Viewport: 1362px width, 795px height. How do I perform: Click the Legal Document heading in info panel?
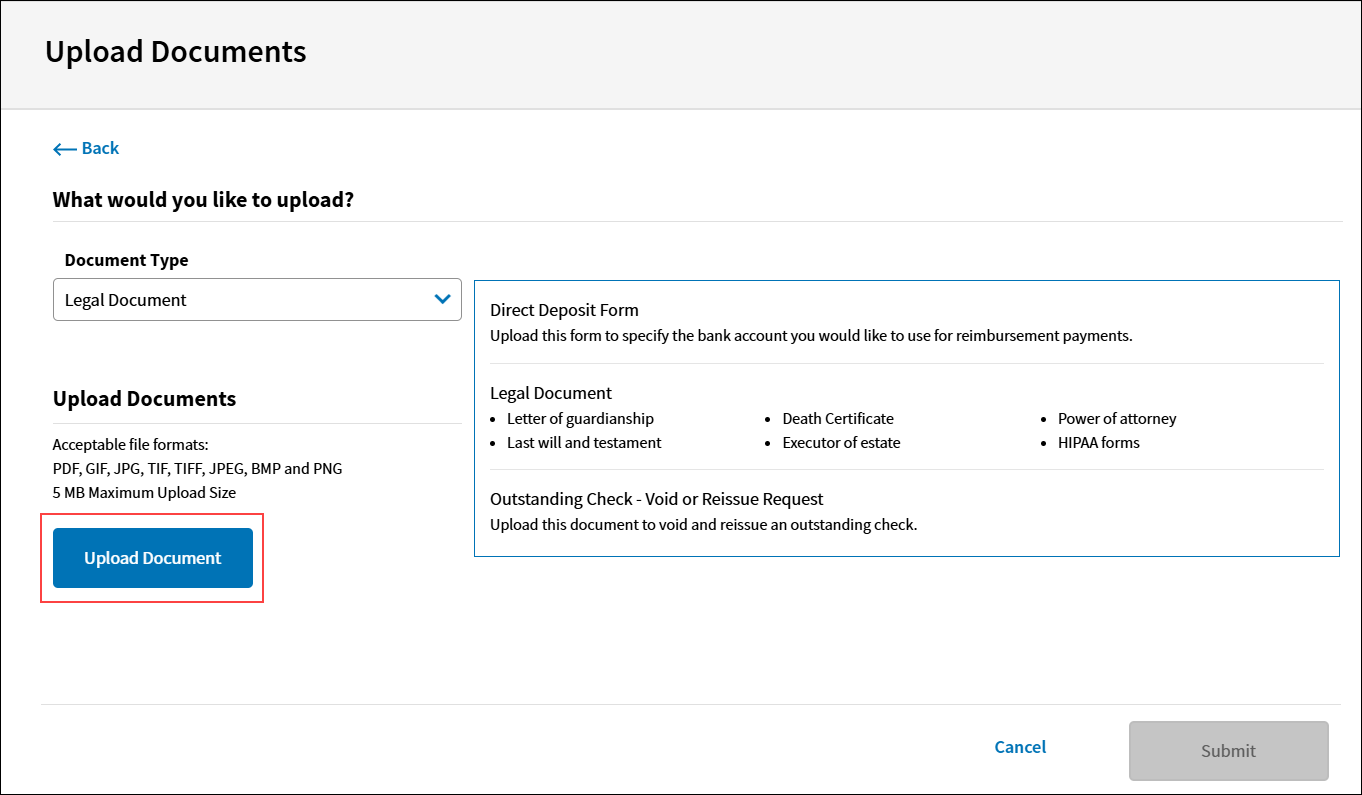click(x=551, y=393)
